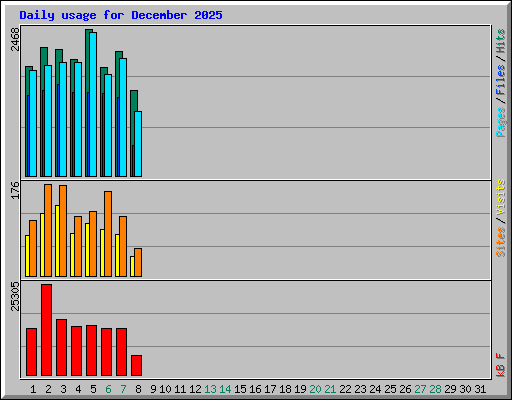Click the day 4 axis label
Viewport: 512px width, 400px height.
point(78,389)
